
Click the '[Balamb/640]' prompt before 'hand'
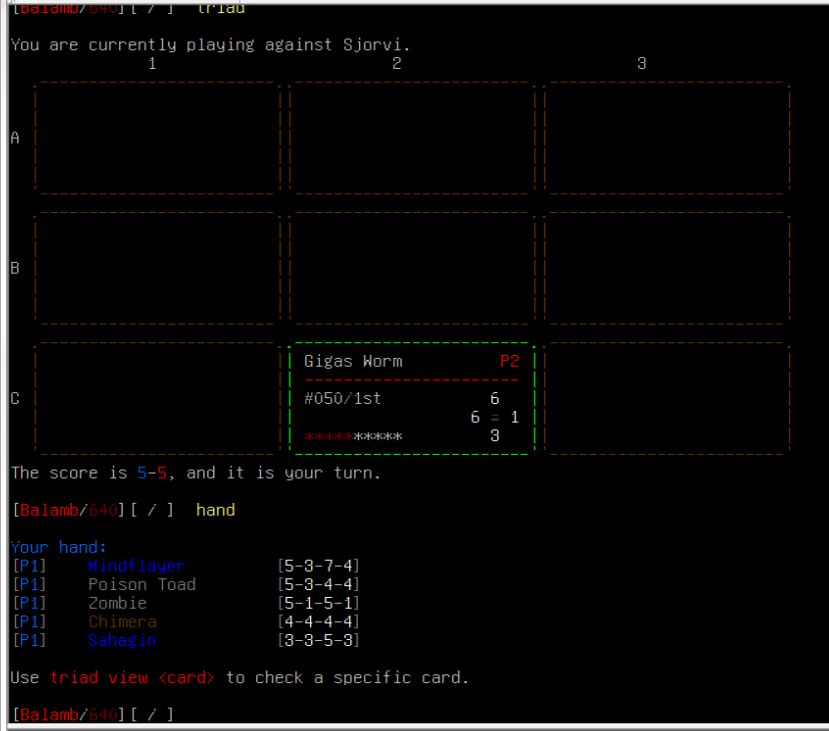point(68,510)
